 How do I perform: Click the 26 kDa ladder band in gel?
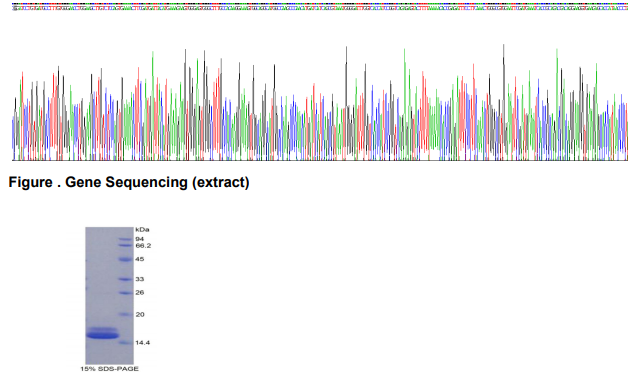pos(125,293)
